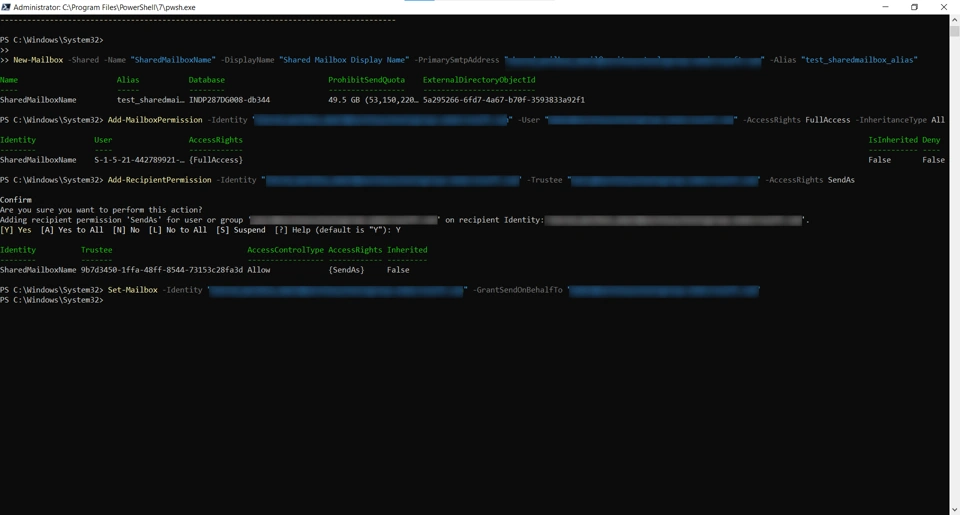Click the [Y] Yes option

click(16, 230)
